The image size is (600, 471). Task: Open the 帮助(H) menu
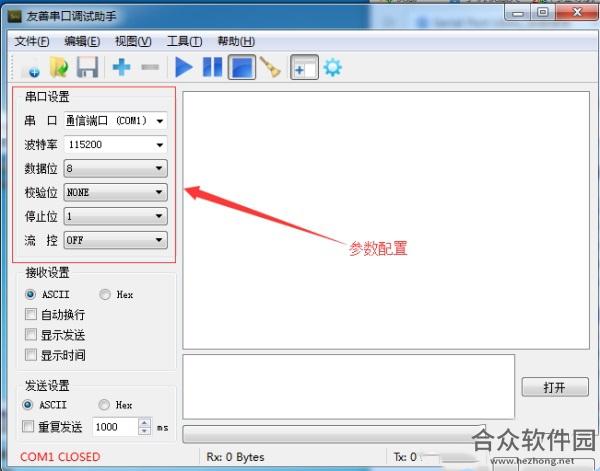[236, 41]
